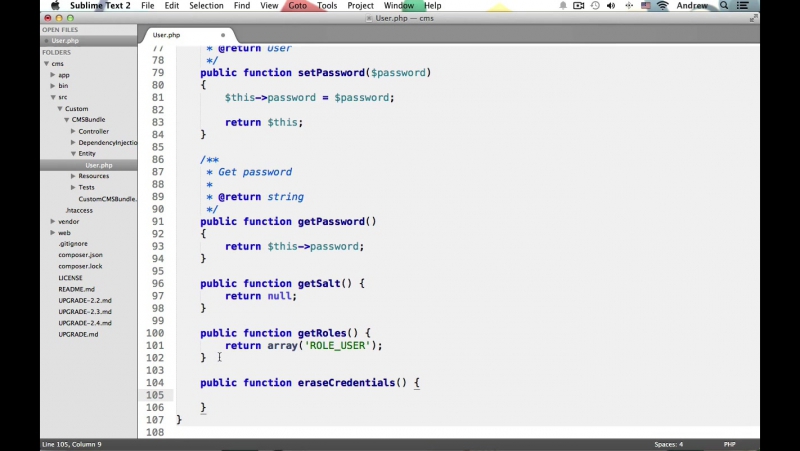Image resolution: width=800 pixels, height=451 pixels.
Task: Open UPGRADE-2.4.md file
Action: click(85, 323)
